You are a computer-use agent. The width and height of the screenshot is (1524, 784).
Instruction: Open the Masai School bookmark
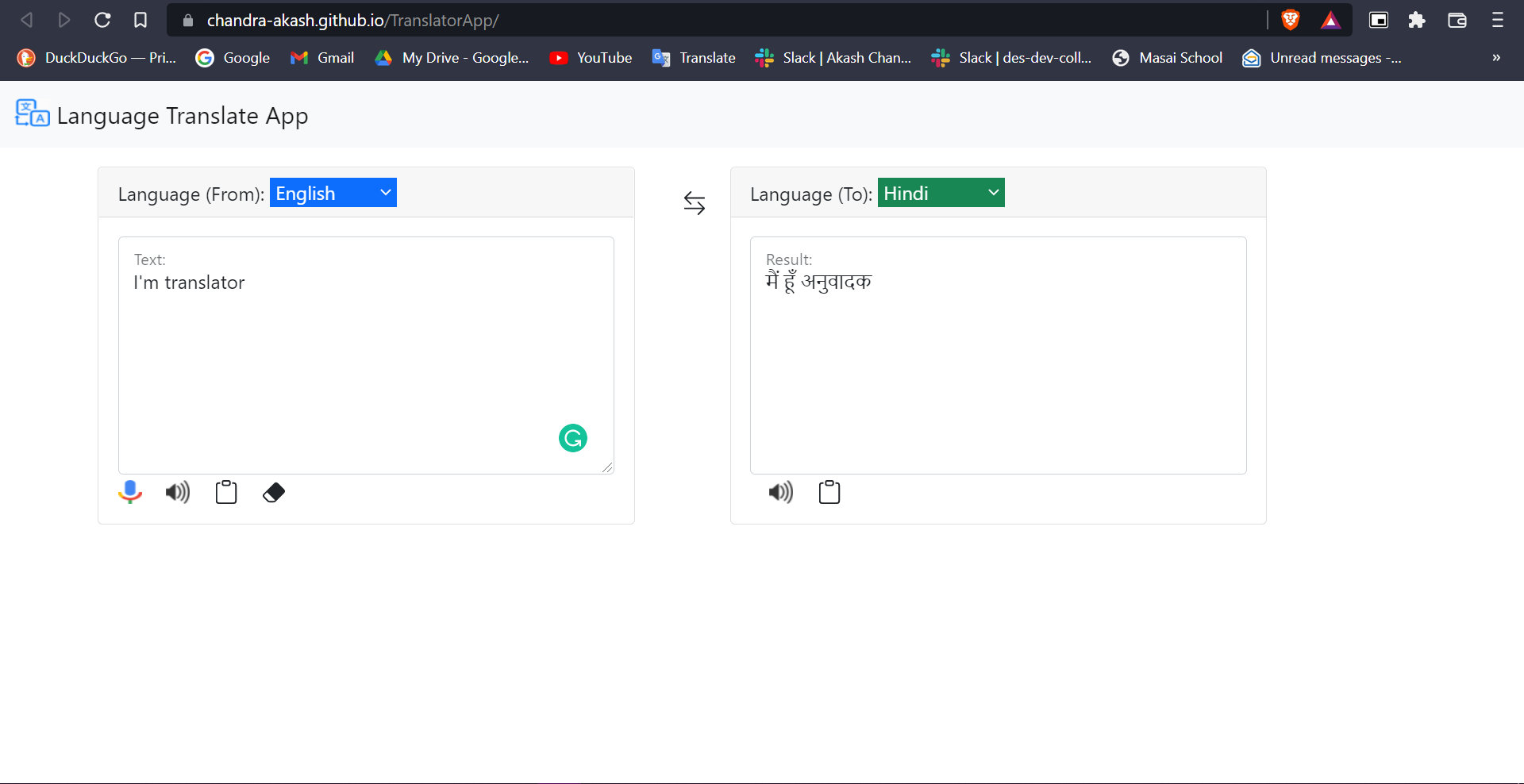1168,58
